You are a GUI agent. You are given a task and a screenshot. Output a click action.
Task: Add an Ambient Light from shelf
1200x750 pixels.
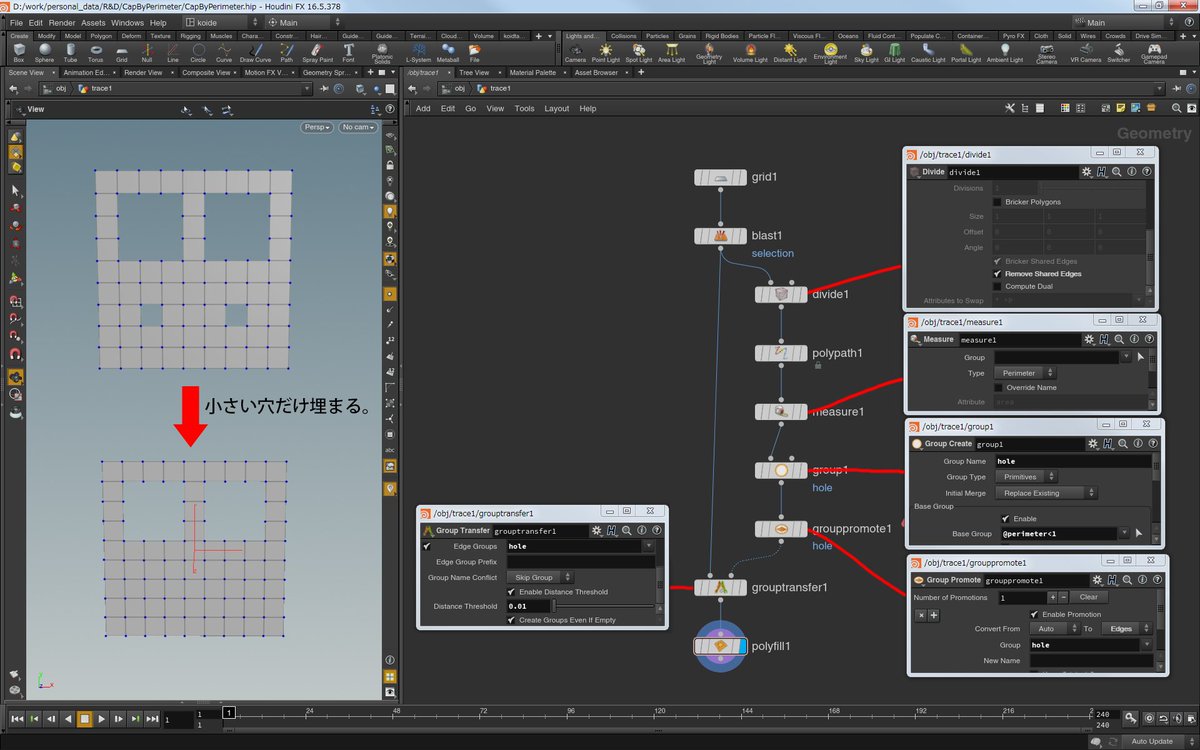click(1004, 52)
